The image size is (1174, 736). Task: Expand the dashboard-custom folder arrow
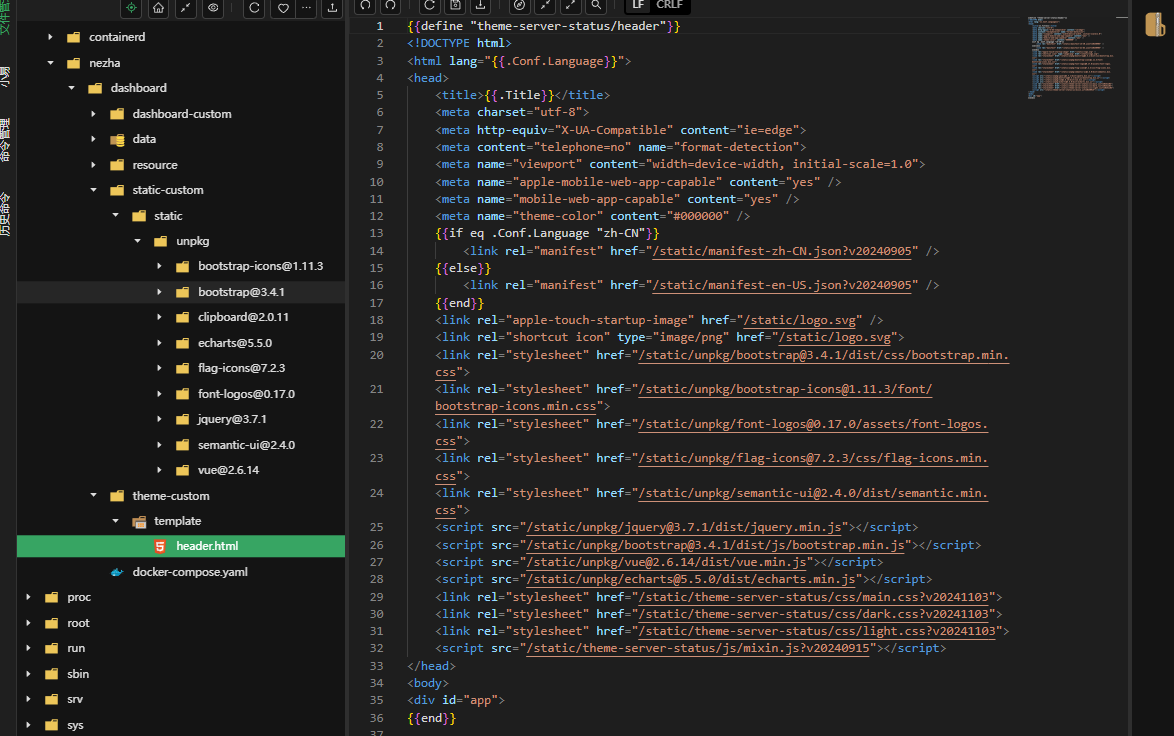[94, 114]
